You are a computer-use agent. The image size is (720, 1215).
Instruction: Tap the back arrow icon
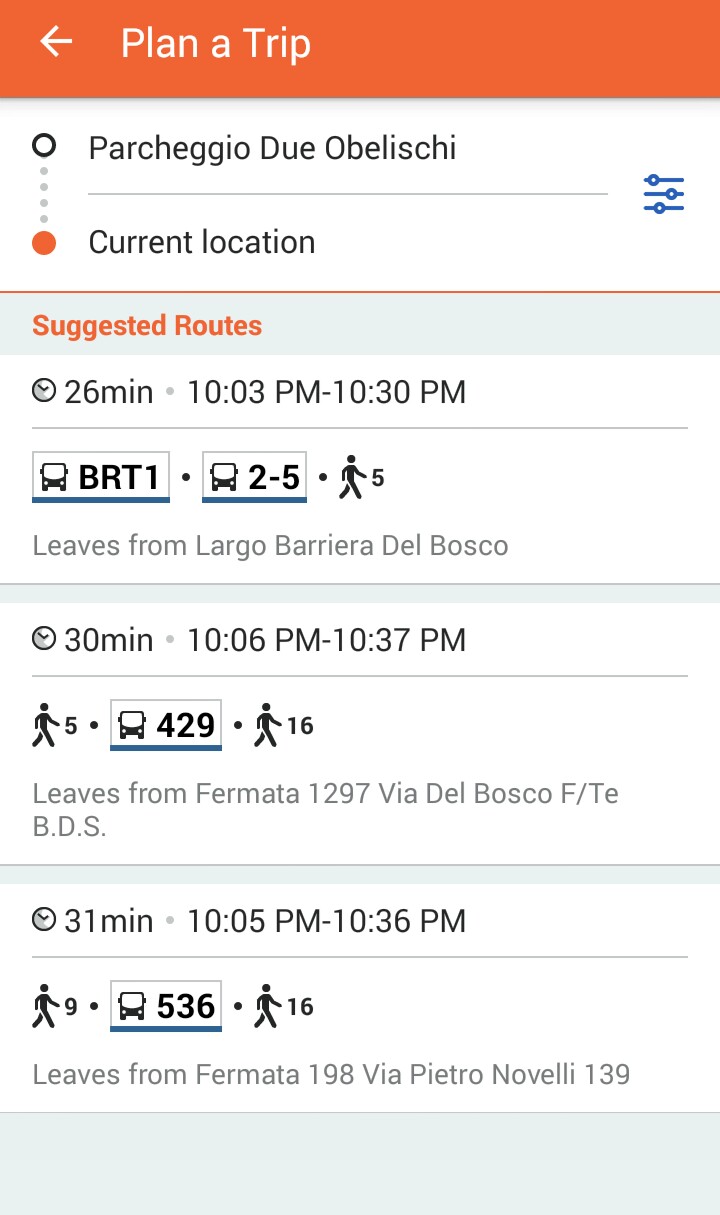pyautogui.click(x=56, y=43)
